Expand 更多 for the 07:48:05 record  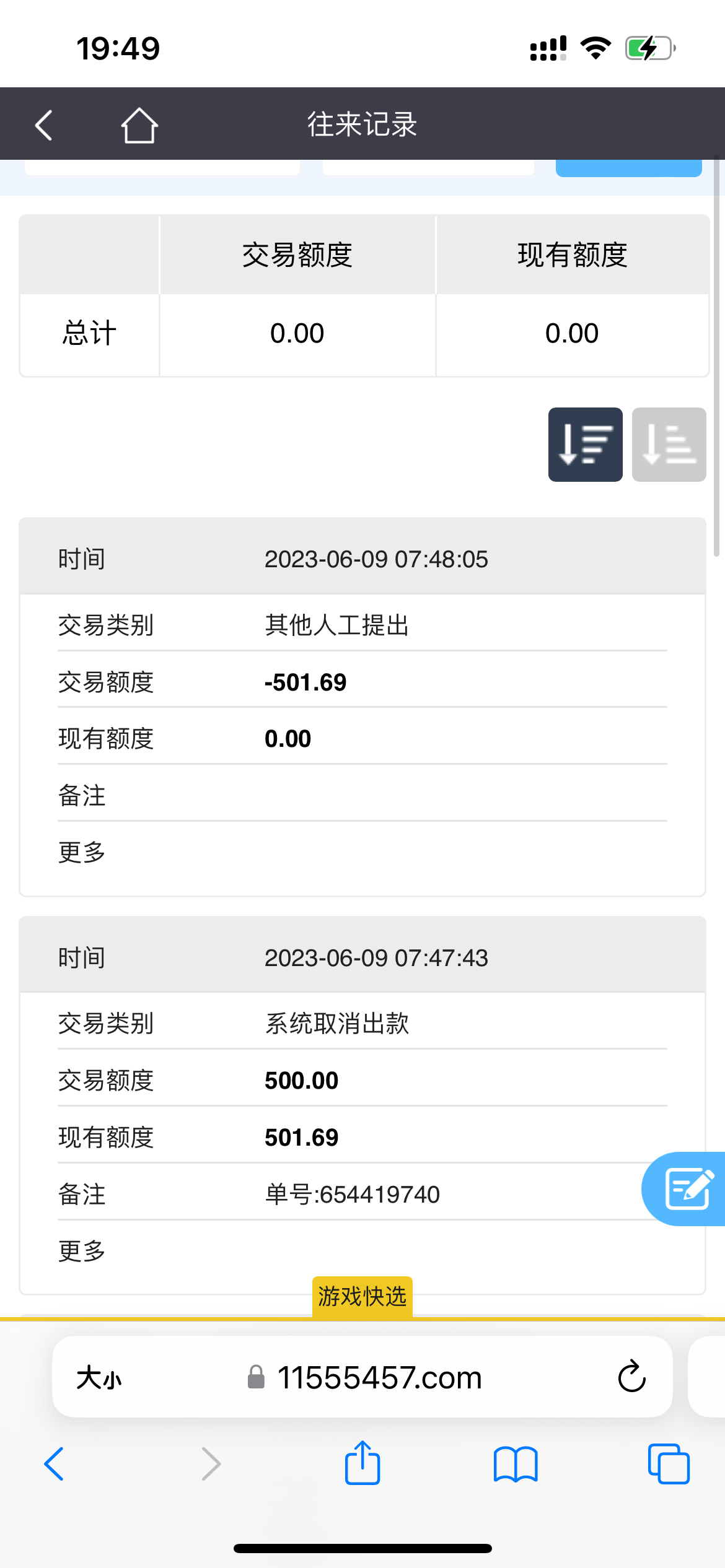pos(82,852)
